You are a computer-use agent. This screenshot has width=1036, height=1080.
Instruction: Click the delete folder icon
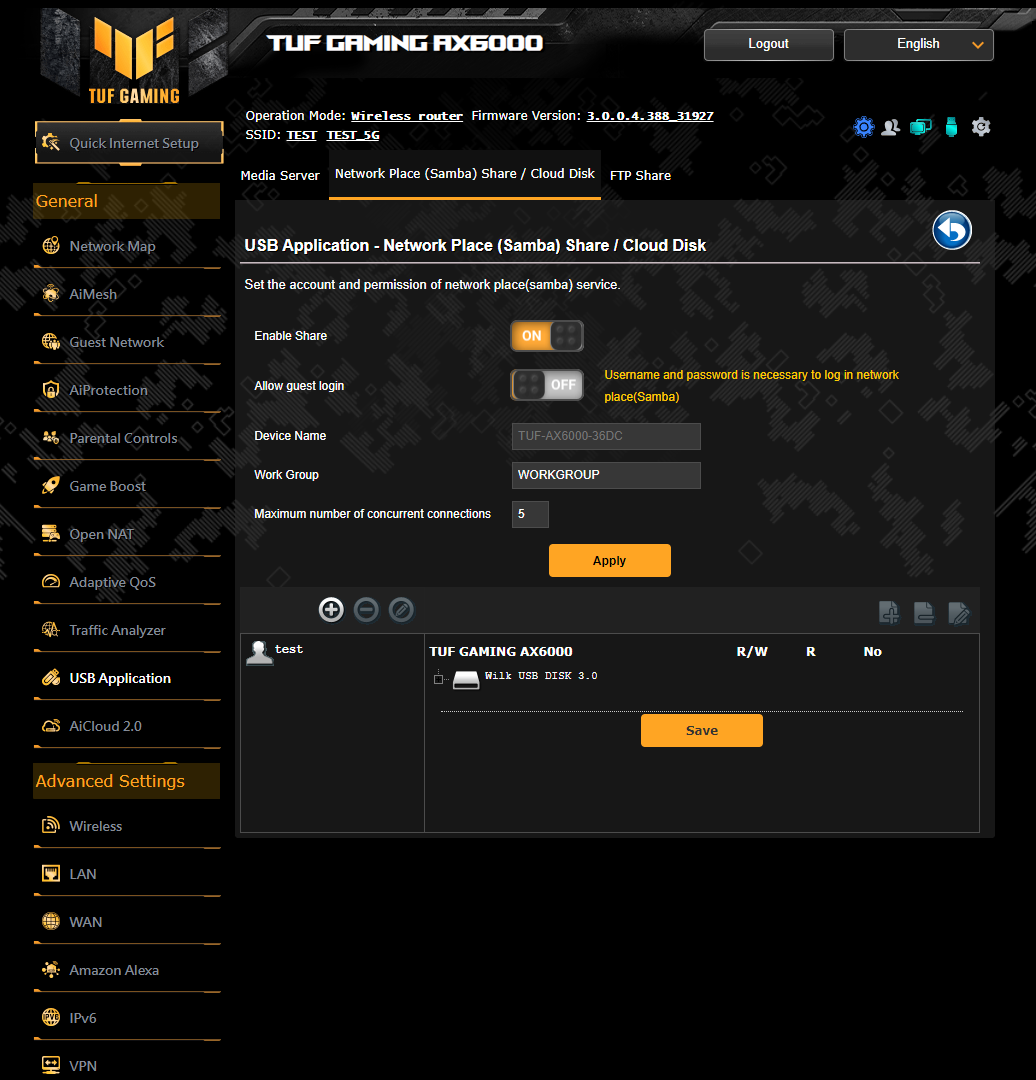924,612
